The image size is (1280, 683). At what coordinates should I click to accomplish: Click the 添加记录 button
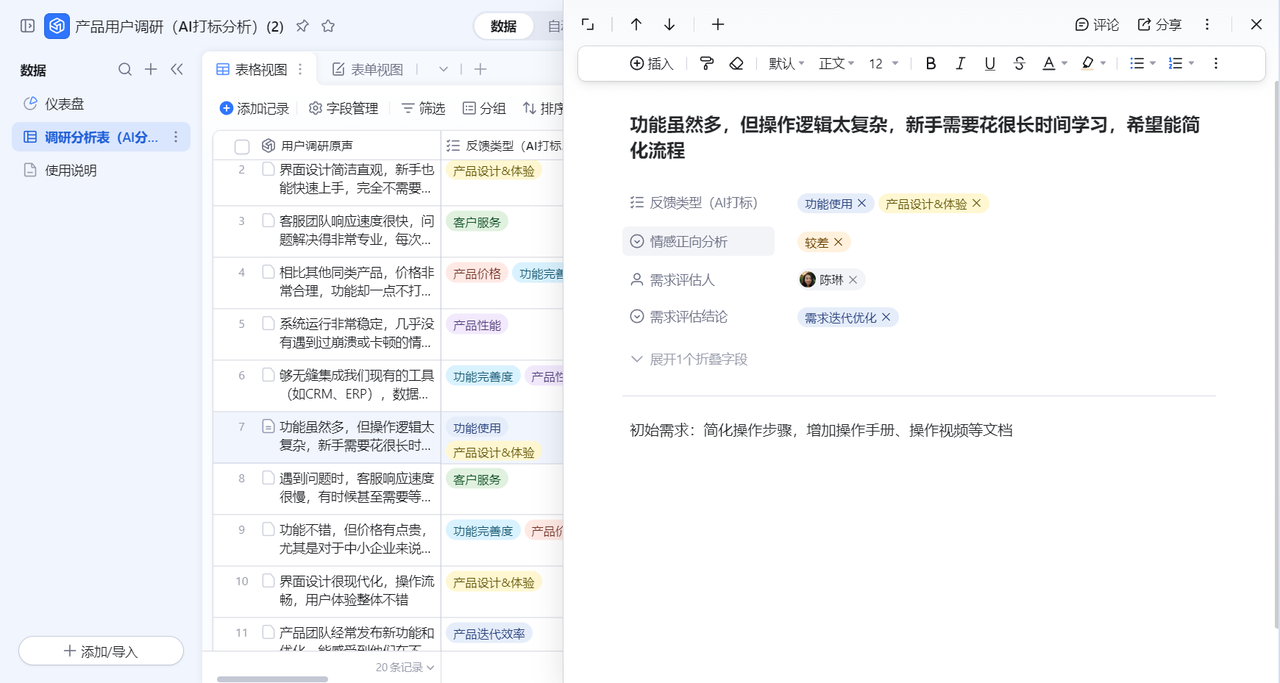pyautogui.click(x=254, y=108)
